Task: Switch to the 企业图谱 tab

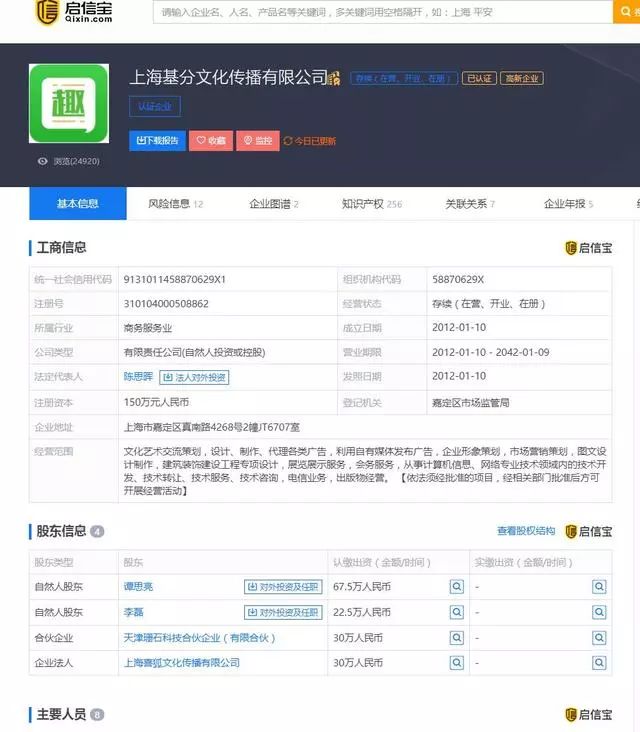Action: pos(274,204)
